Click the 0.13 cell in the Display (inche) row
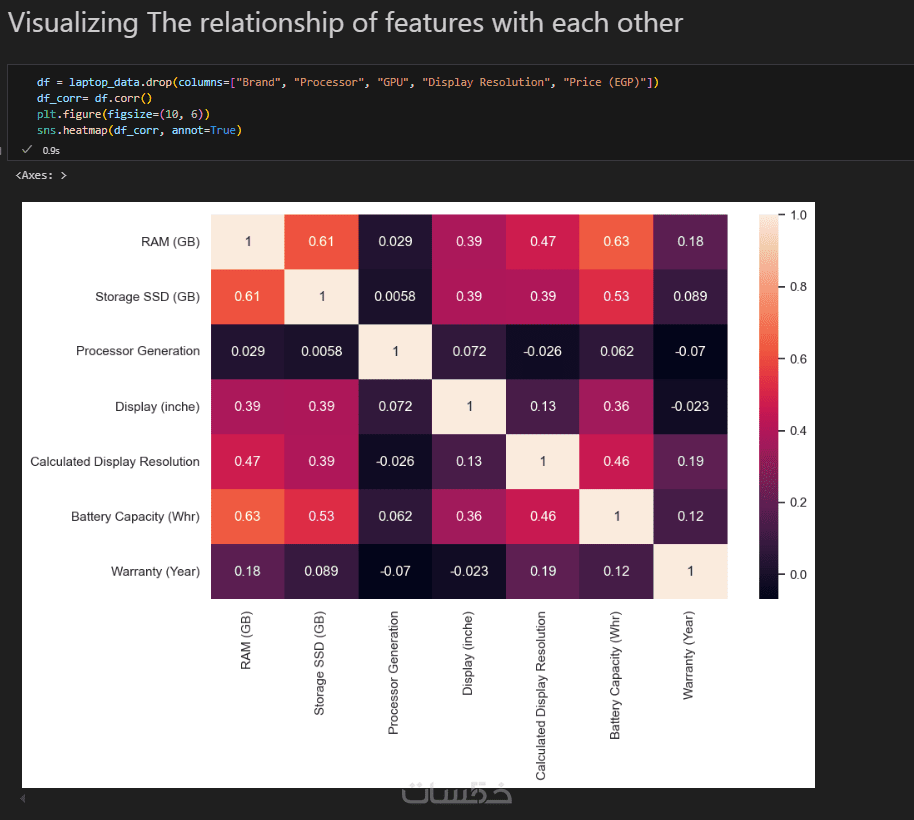914x820 pixels. click(x=543, y=406)
